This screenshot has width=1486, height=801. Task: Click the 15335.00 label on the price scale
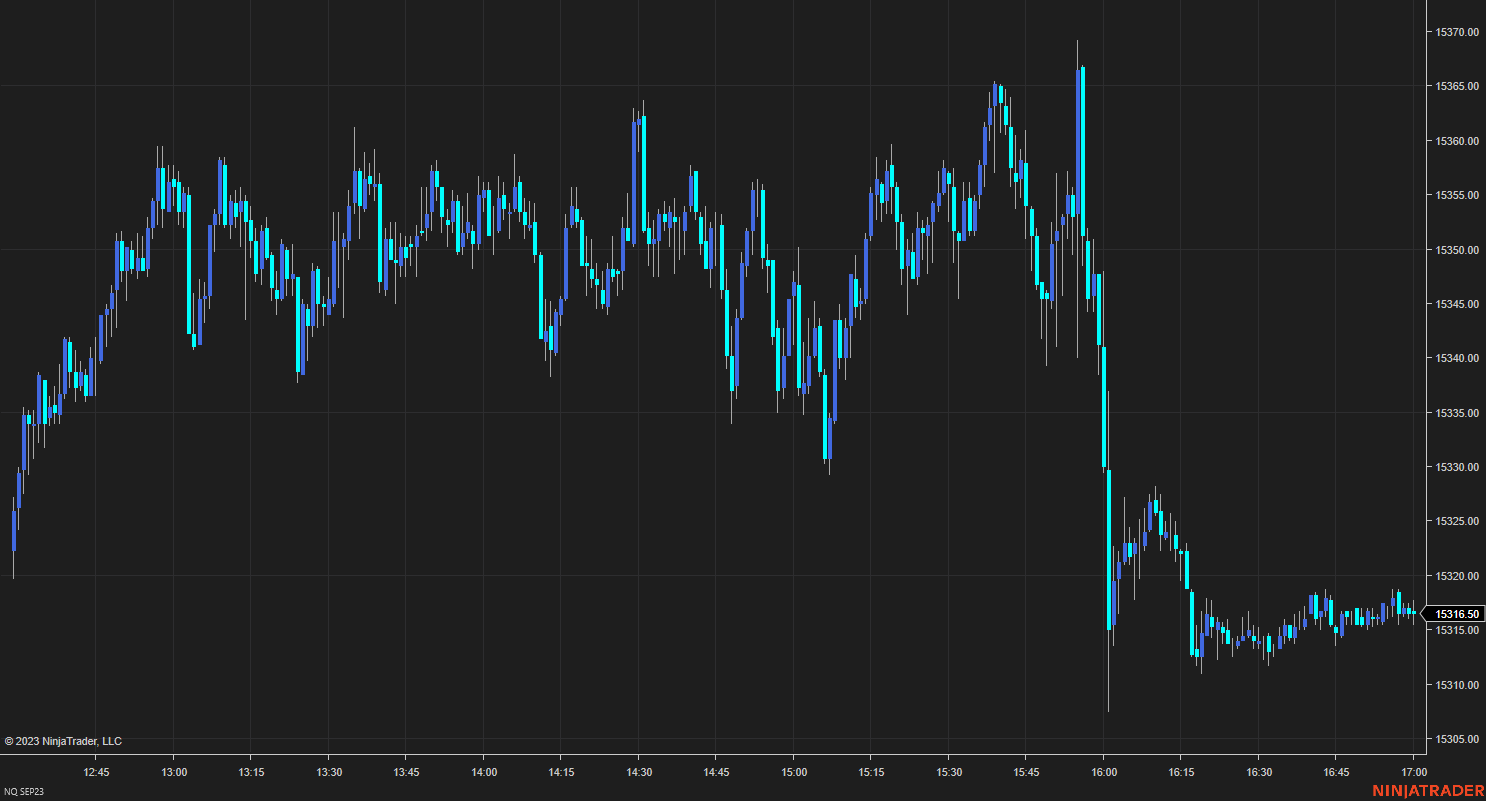tap(1456, 413)
